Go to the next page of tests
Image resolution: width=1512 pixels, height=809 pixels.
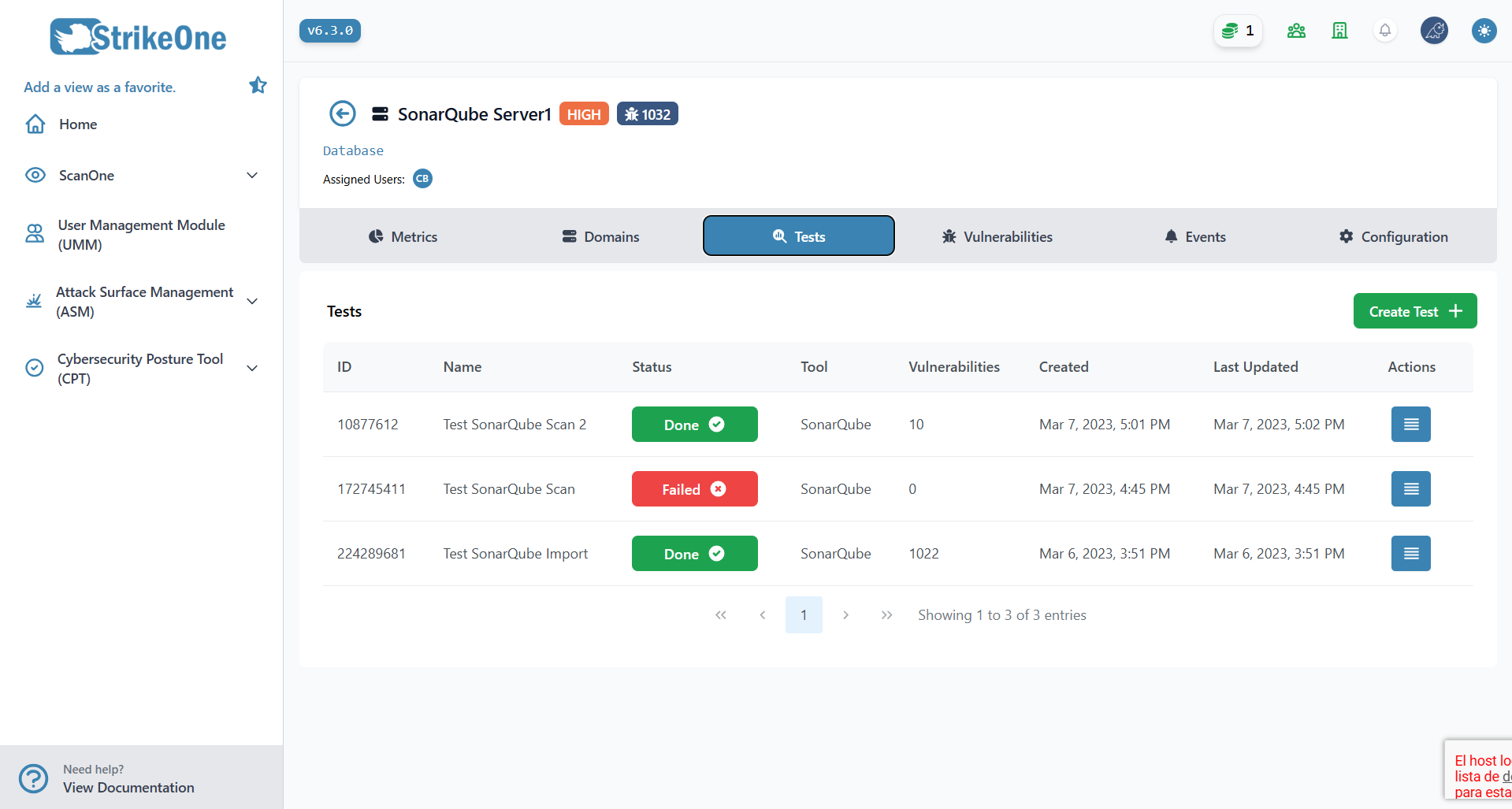point(845,615)
